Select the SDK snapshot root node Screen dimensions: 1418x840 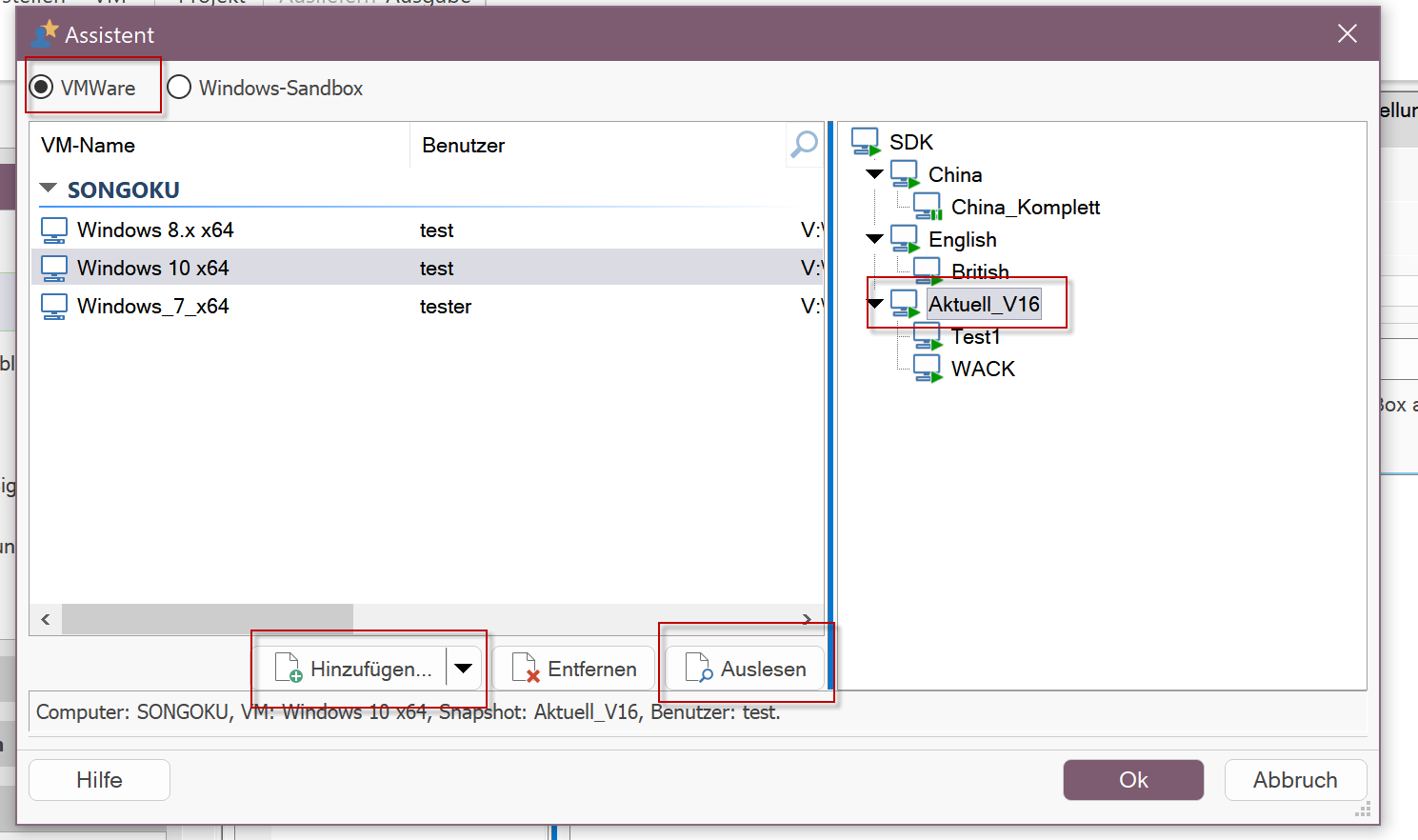coord(911,142)
